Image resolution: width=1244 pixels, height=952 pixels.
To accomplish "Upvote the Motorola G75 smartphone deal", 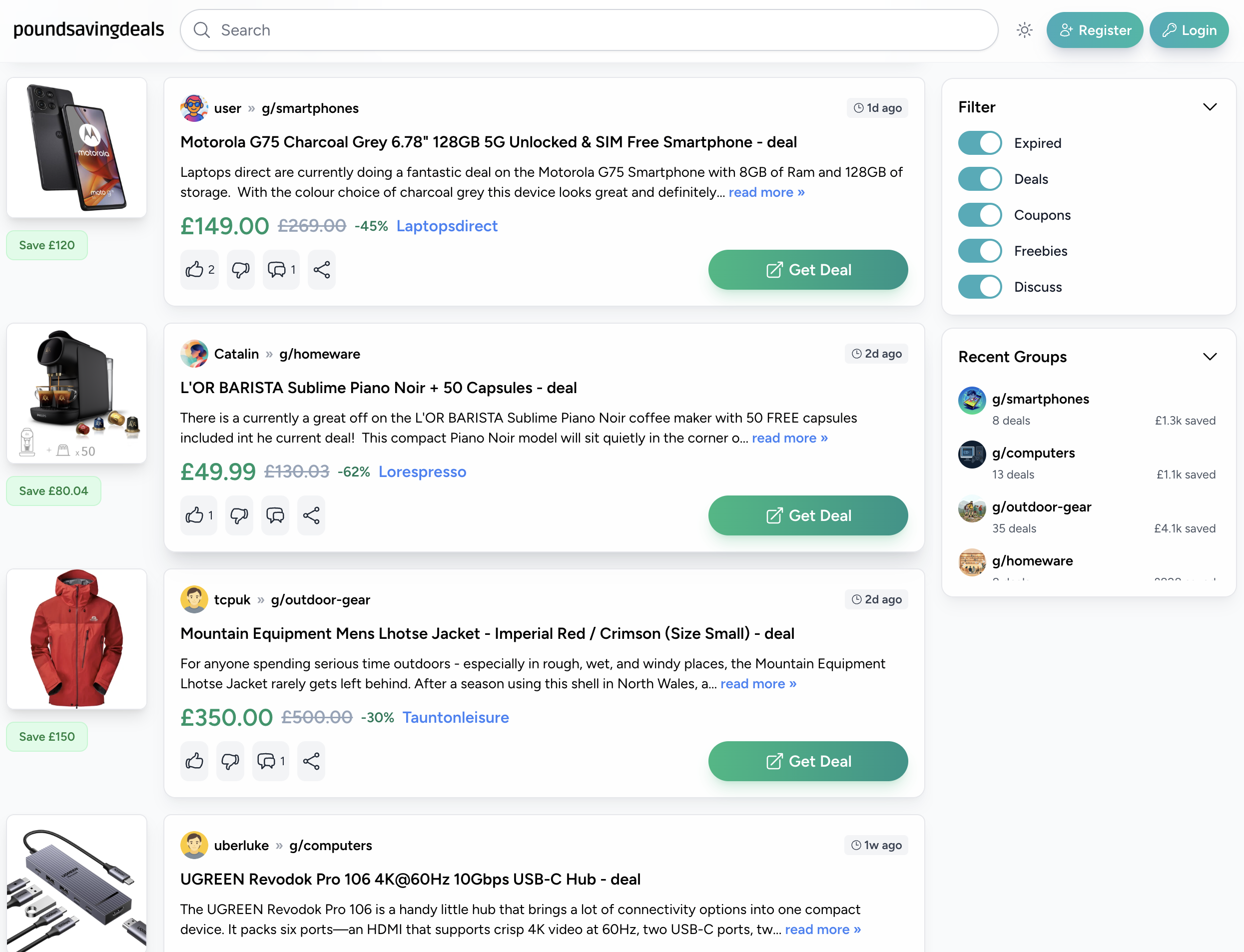I will click(199, 270).
